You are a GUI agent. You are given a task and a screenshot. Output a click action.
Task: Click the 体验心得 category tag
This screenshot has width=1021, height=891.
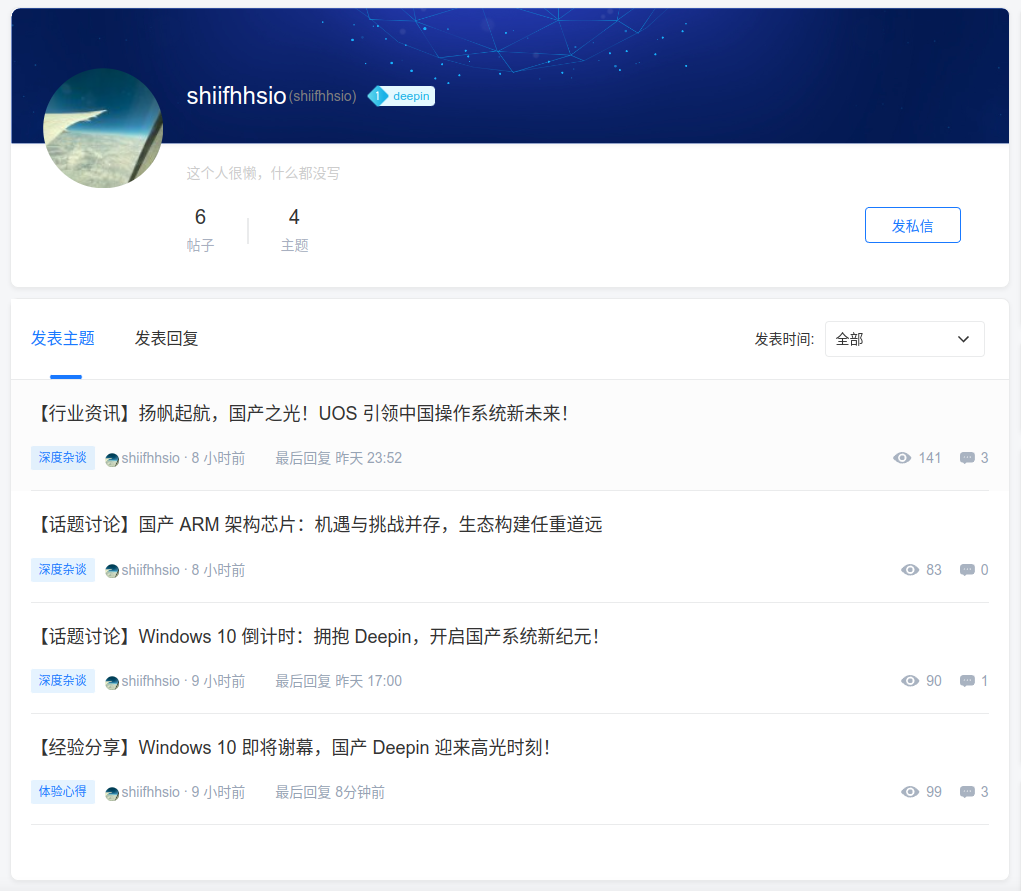point(63,792)
